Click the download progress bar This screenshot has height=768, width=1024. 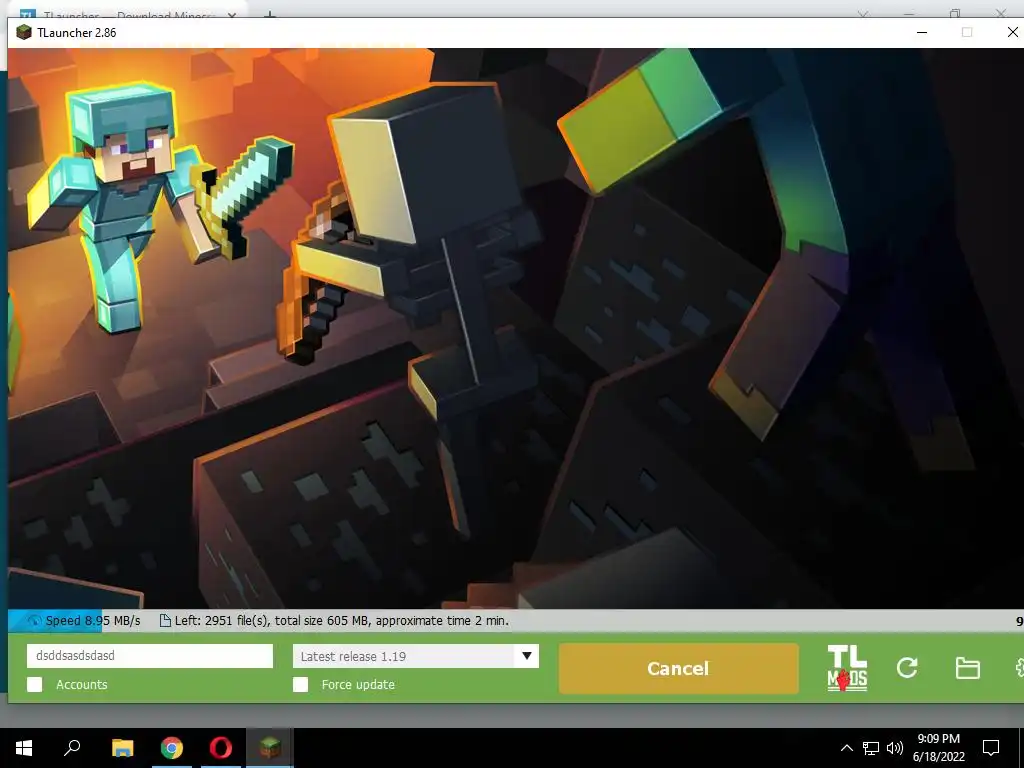coord(516,621)
